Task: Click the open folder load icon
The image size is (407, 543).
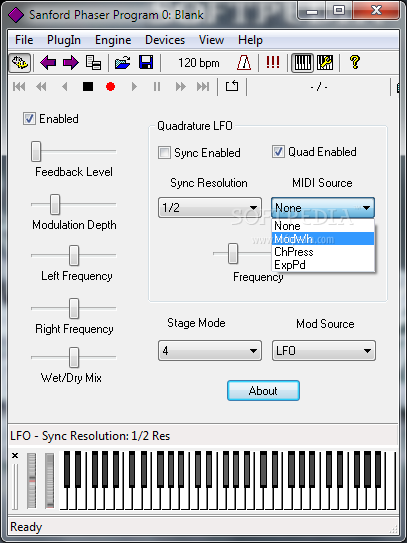Action: (123, 63)
